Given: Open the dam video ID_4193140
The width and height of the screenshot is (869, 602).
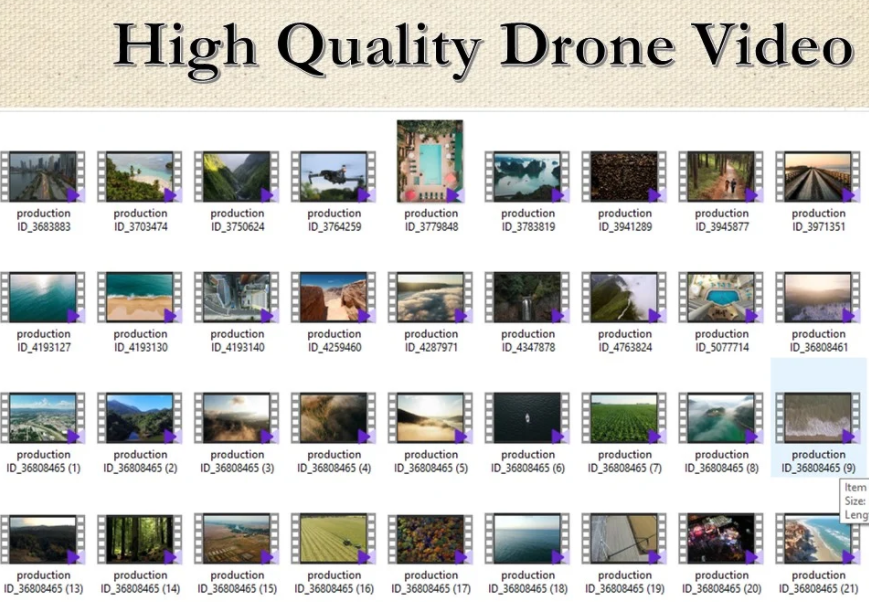Looking at the screenshot, I should coord(236,300).
